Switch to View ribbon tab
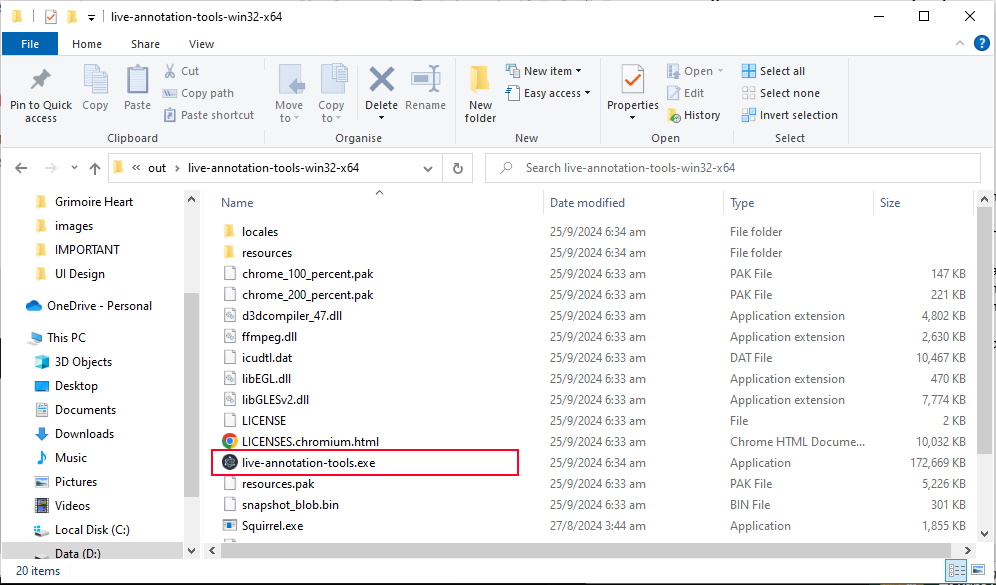 pyautogui.click(x=201, y=44)
